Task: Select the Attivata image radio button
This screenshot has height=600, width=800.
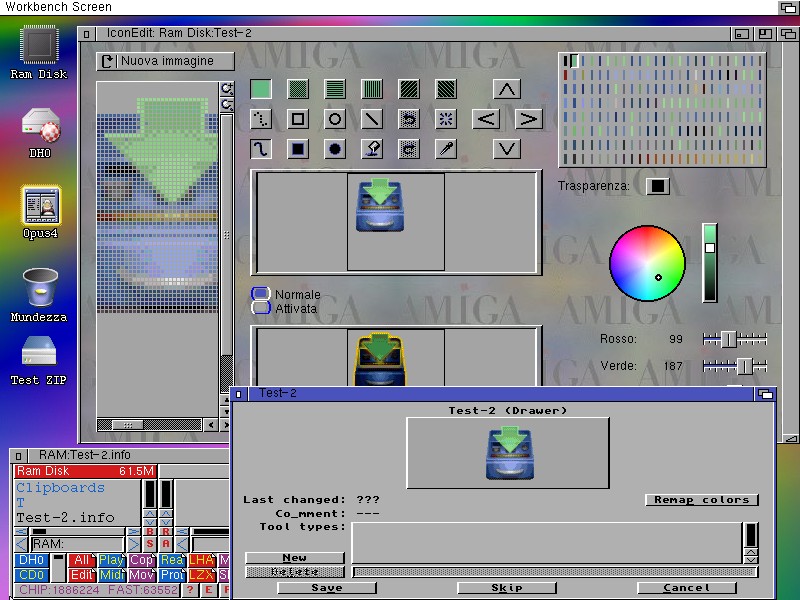Action: [261, 308]
